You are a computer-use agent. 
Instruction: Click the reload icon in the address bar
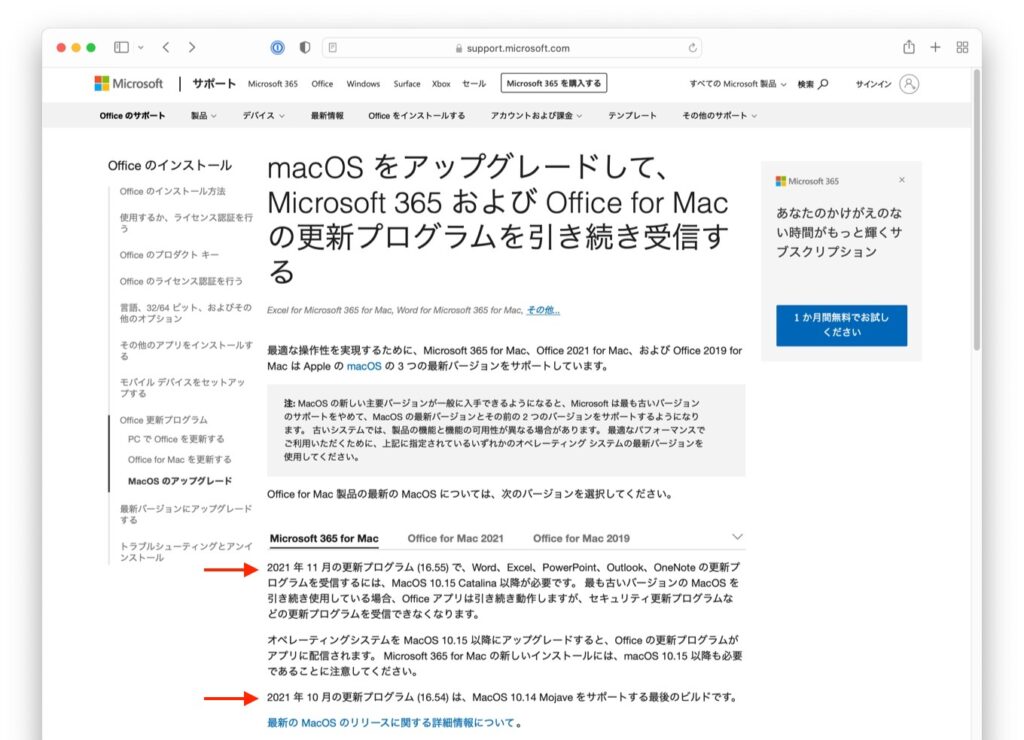click(692, 47)
